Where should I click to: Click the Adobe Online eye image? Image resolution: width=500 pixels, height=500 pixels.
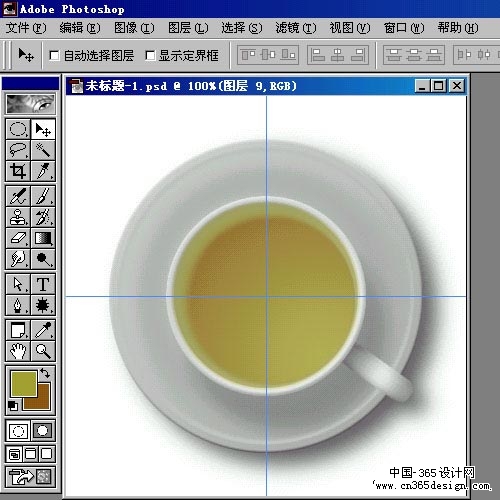(30, 103)
